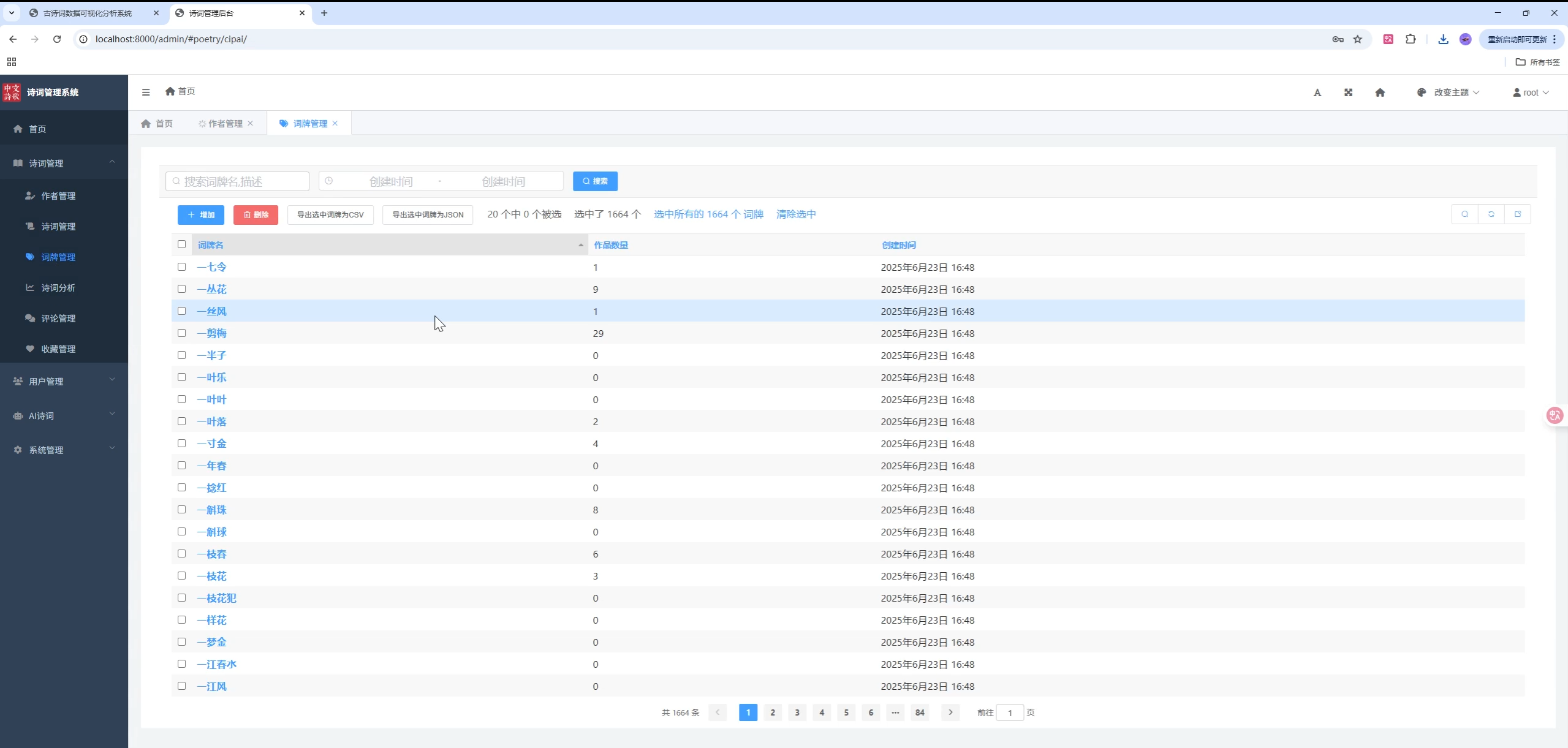Bookmark the page with the star icon

(1358, 39)
